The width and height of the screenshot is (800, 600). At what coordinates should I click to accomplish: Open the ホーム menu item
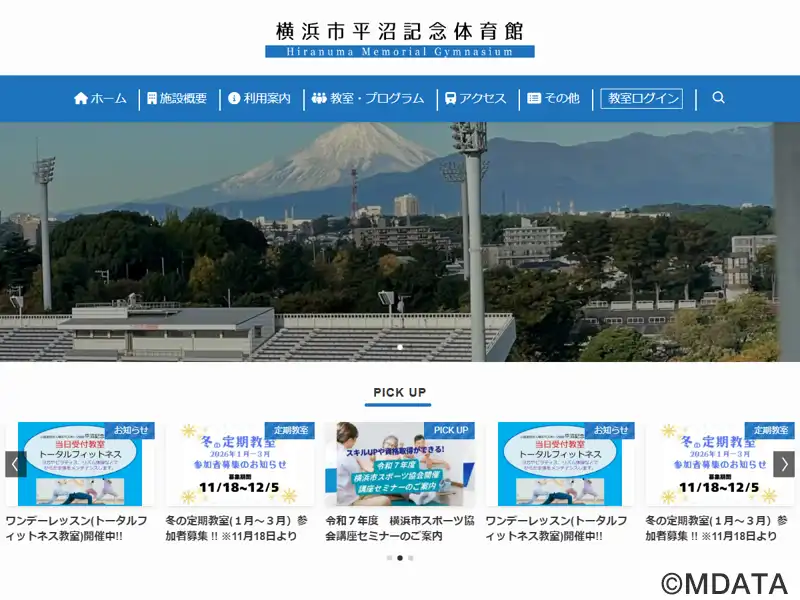(101, 98)
